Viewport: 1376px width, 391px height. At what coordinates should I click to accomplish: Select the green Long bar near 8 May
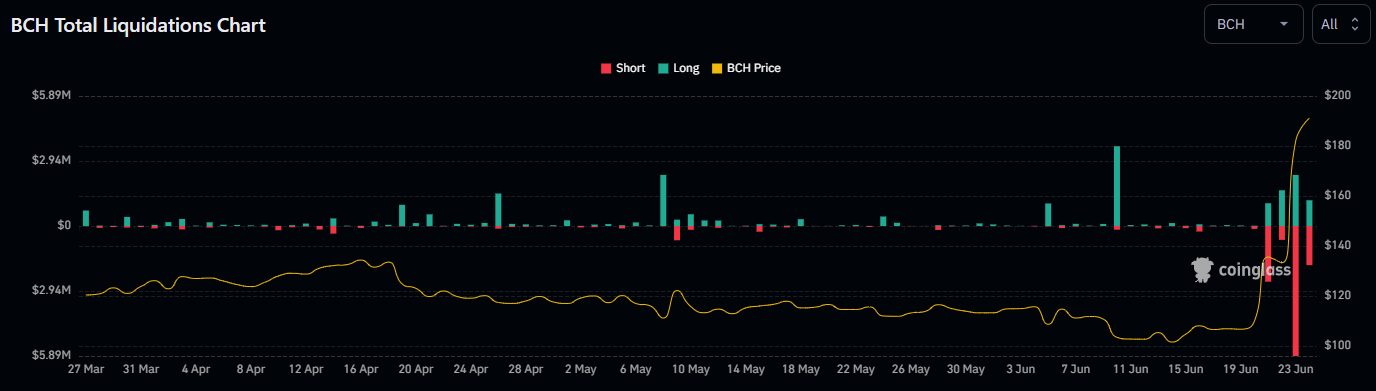click(663, 200)
